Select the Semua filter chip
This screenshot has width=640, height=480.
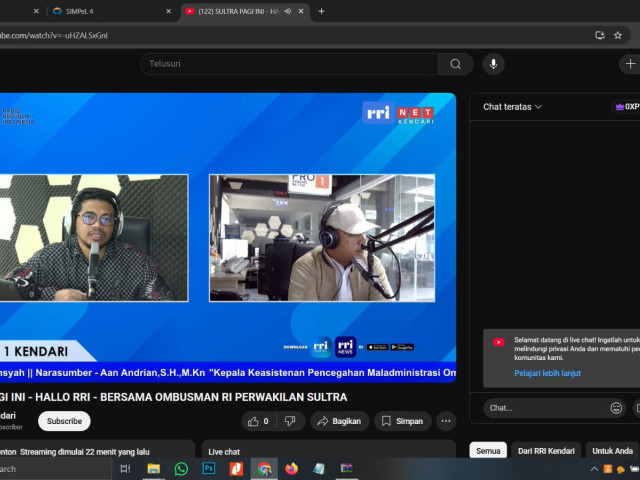(488, 451)
